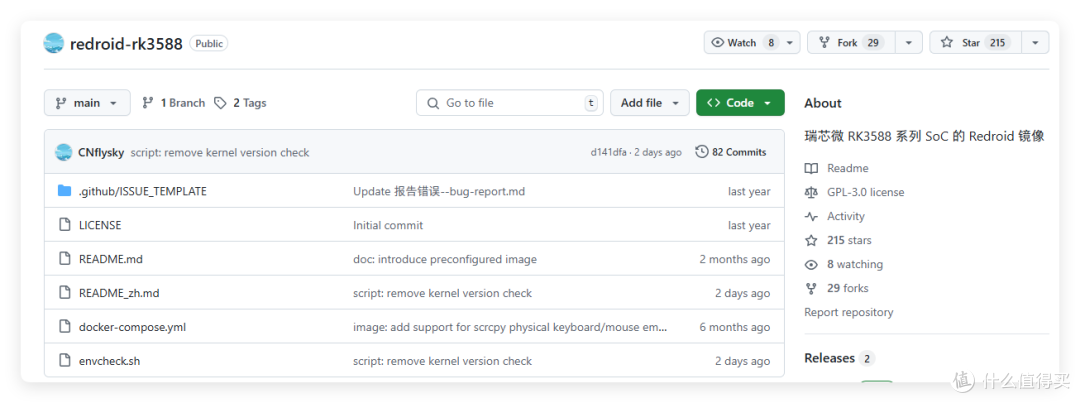1080x403 pixels.
Task: Open the .github/ISSUE_TEMPLATE folder icon
Action: [65, 191]
